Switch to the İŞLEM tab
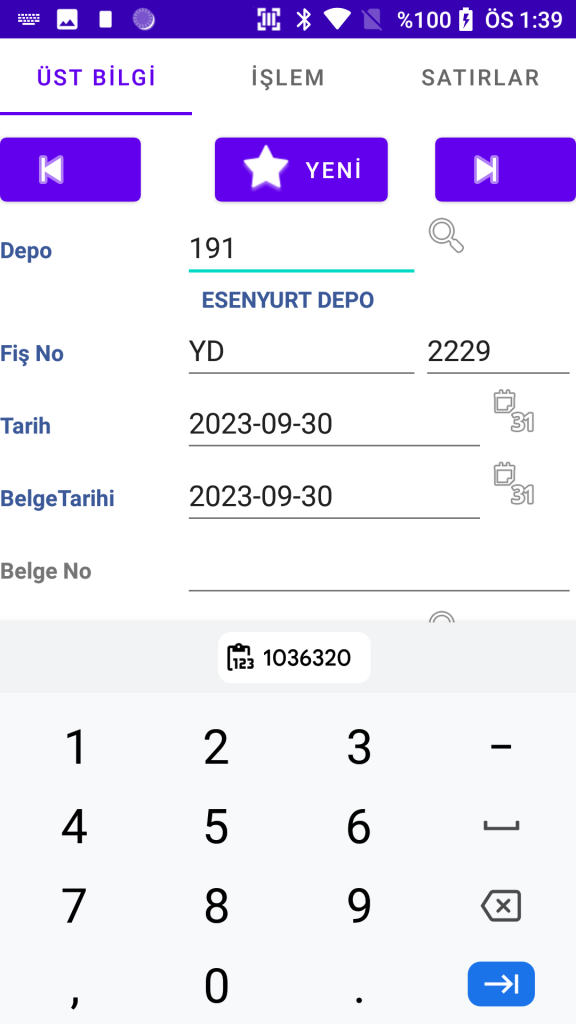576x1024 pixels. pyautogui.click(x=288, y=78)
